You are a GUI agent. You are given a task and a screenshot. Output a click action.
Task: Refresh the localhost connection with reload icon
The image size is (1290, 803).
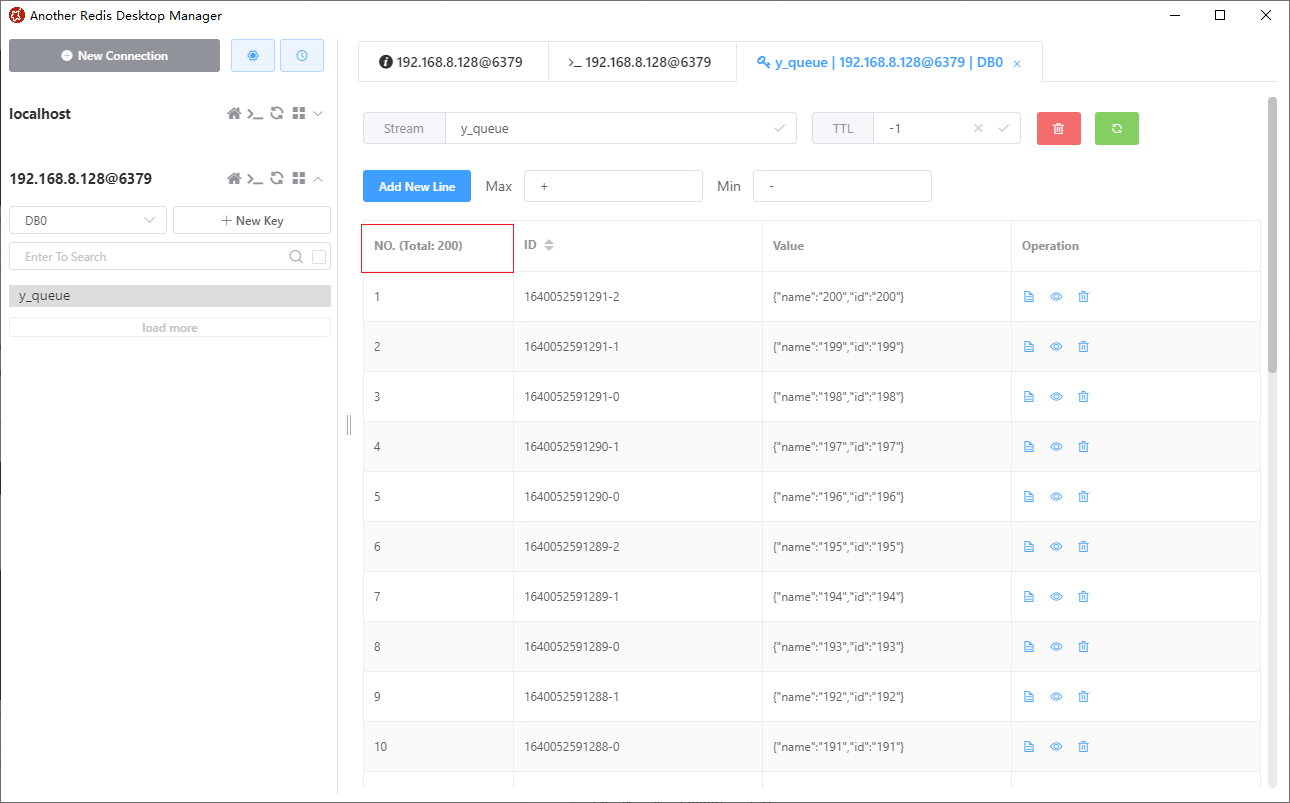[277, 113]
